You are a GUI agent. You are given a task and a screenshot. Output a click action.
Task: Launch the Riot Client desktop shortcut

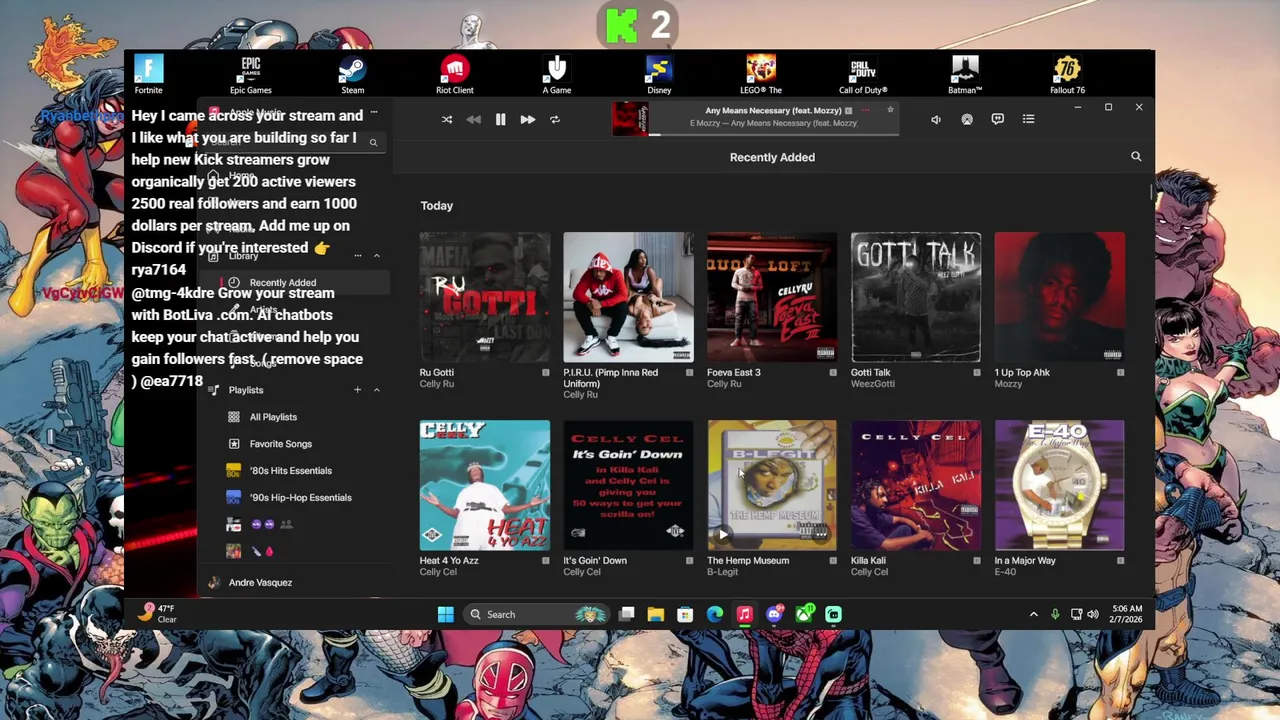pyautogui.click(x=455, y=74)
